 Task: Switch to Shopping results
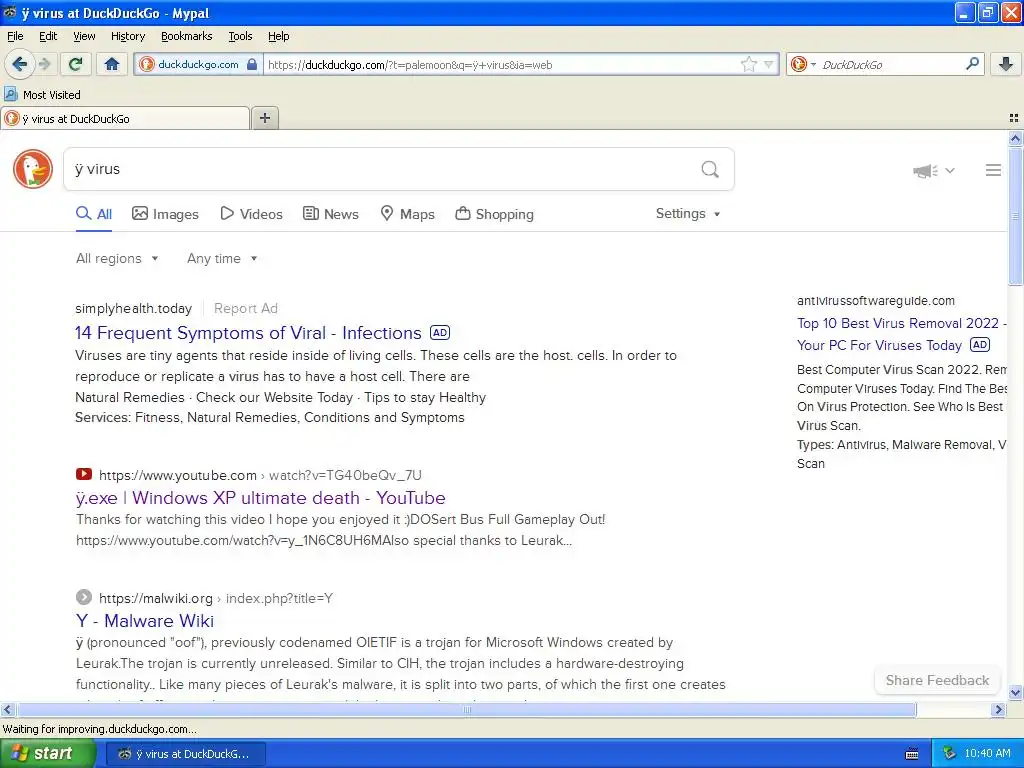[x=494, y=214]
